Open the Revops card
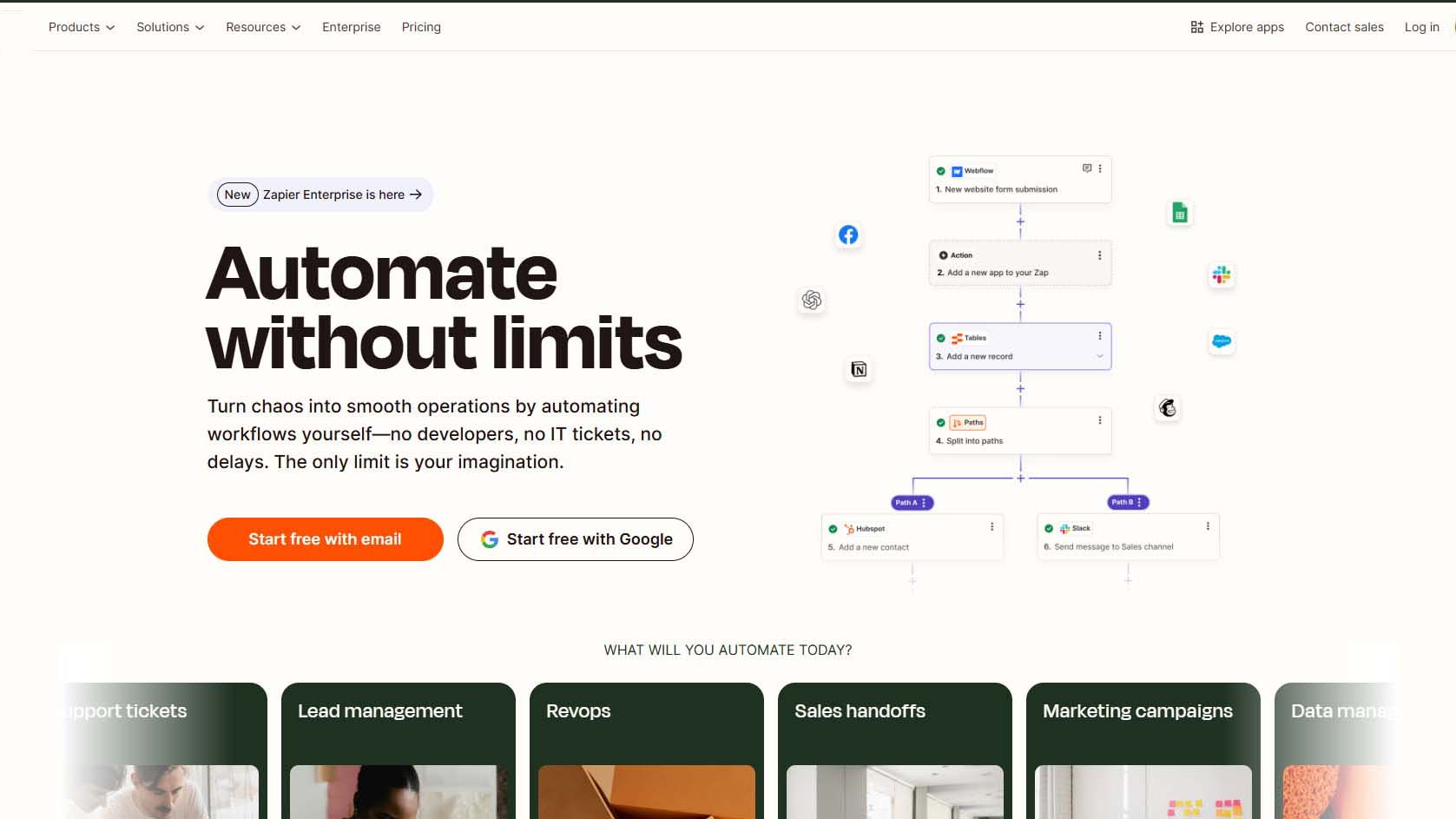1456x819 pixels. point(647,750)
